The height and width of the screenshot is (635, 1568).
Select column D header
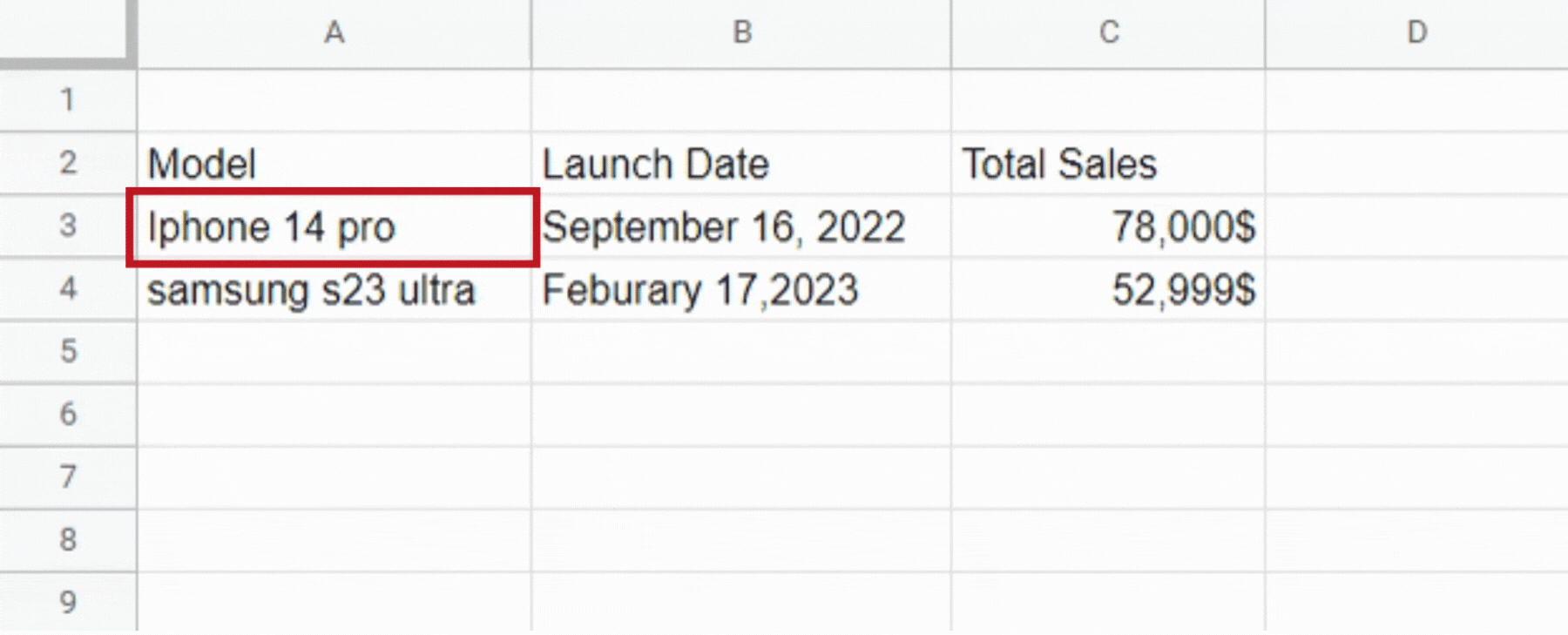pyautogui.click(x=1416, y=33)
